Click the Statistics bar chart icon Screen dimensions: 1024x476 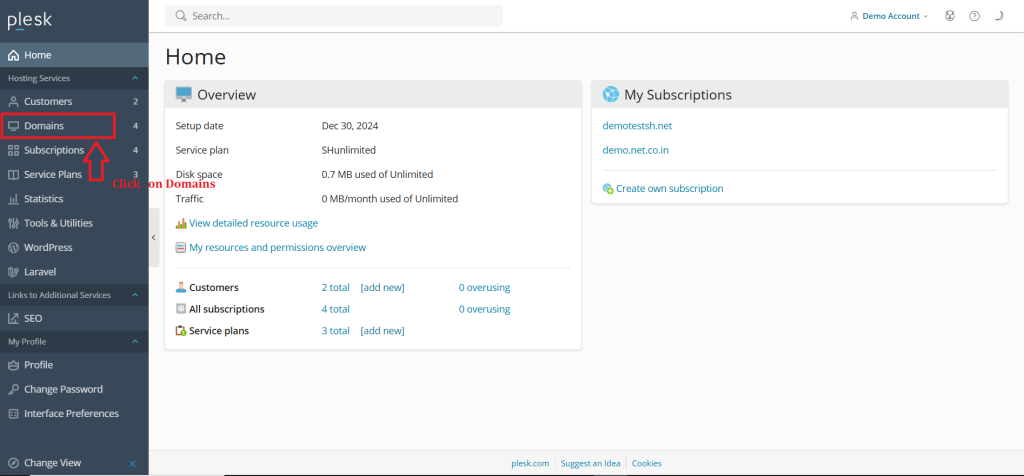click(13, 199)
